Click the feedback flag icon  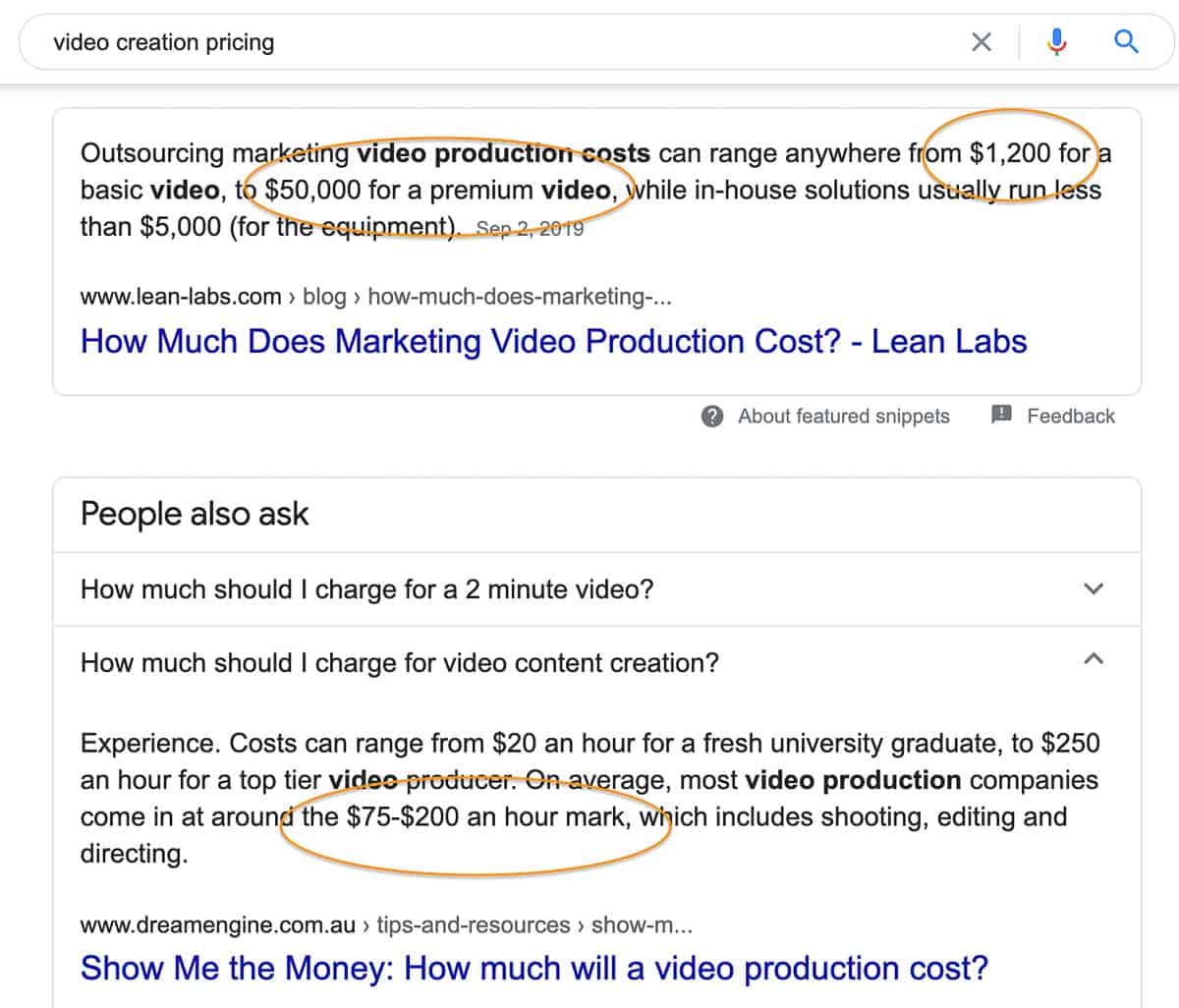1001,415
